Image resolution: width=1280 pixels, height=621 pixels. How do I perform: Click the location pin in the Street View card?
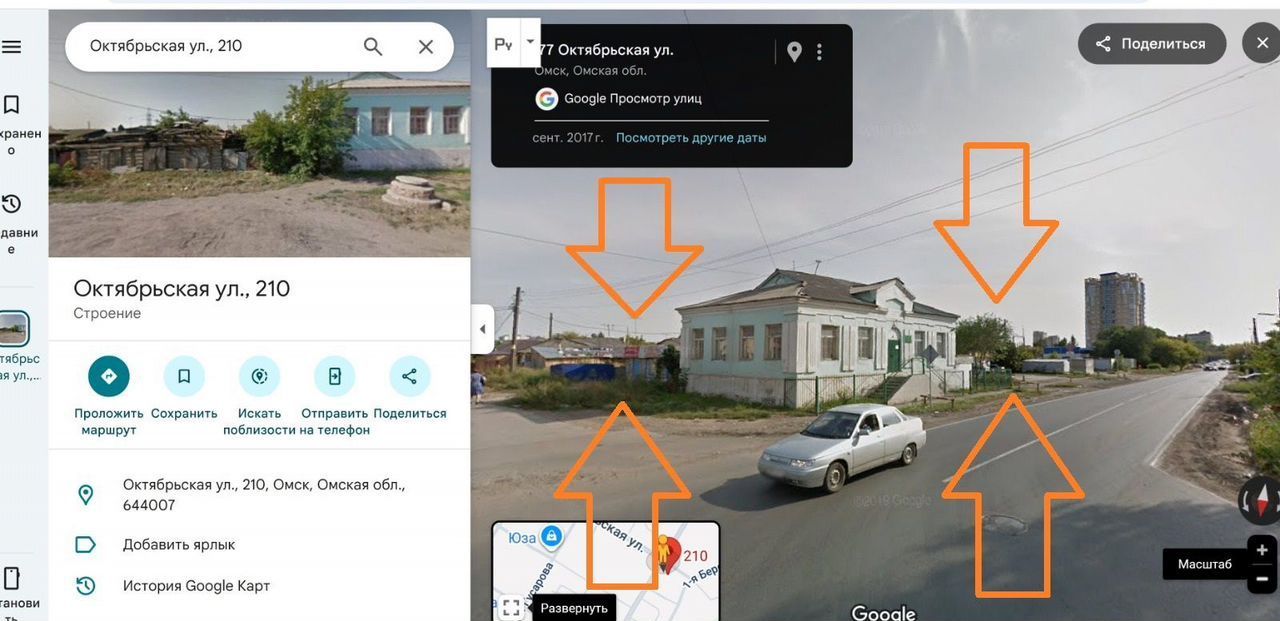(794, 52)
